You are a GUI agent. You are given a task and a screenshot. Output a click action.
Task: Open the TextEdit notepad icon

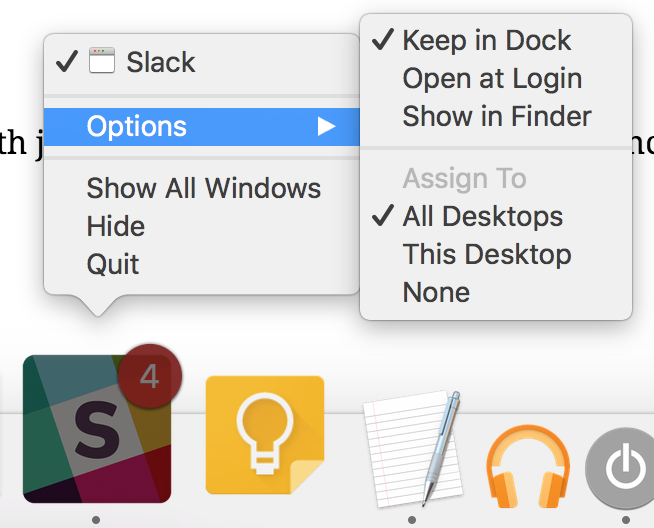click(413, 449)
